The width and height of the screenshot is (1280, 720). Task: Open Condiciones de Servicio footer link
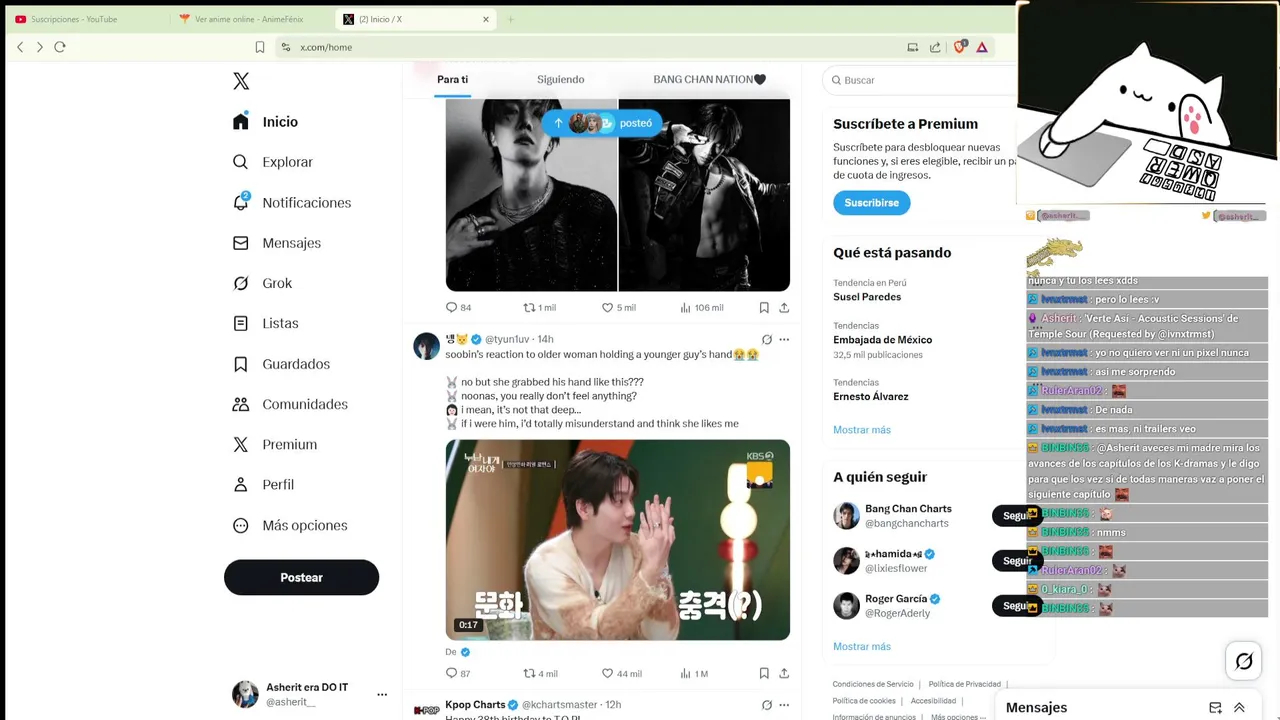point(873,684)
